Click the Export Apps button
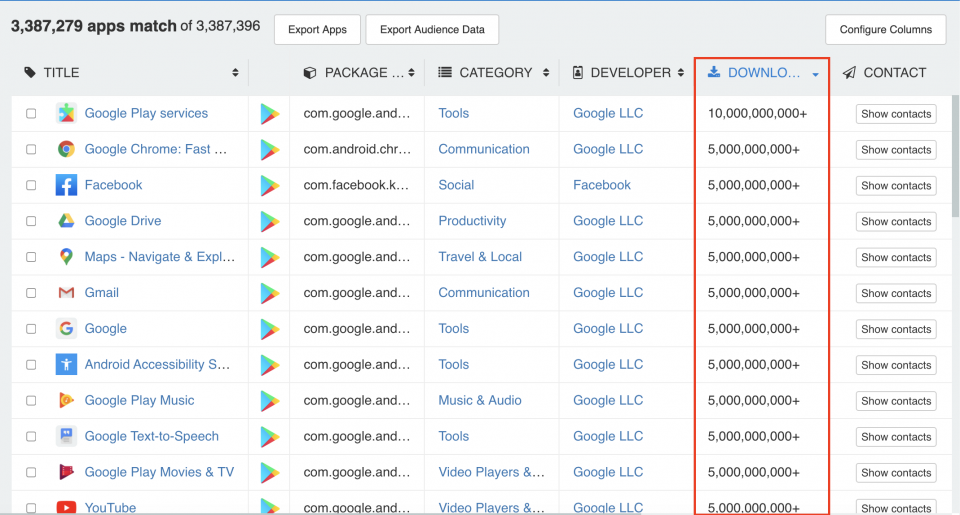Viewport: 960px width, 515px height. [x=317, y=29]
